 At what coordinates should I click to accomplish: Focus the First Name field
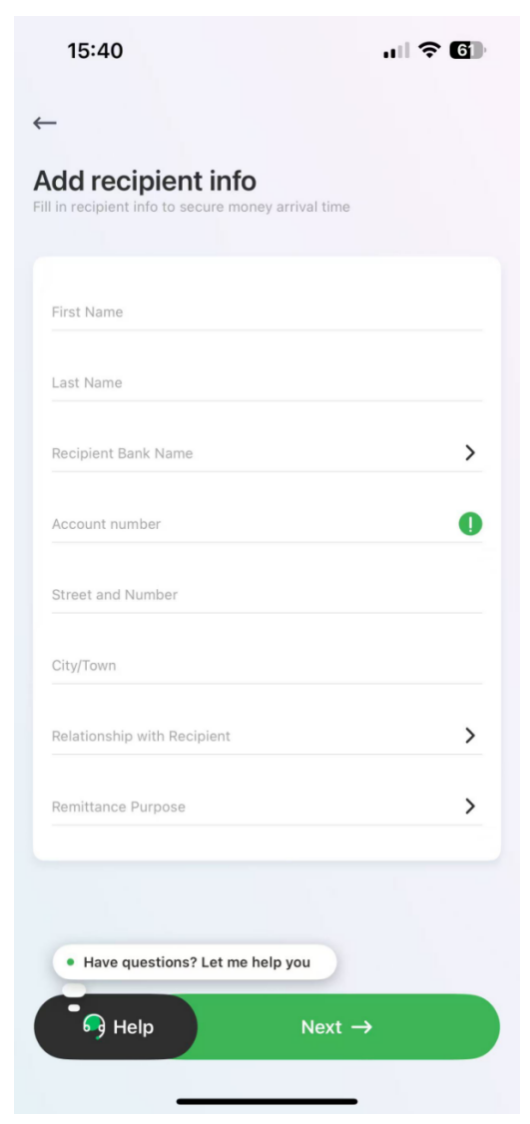coord(267,313)
